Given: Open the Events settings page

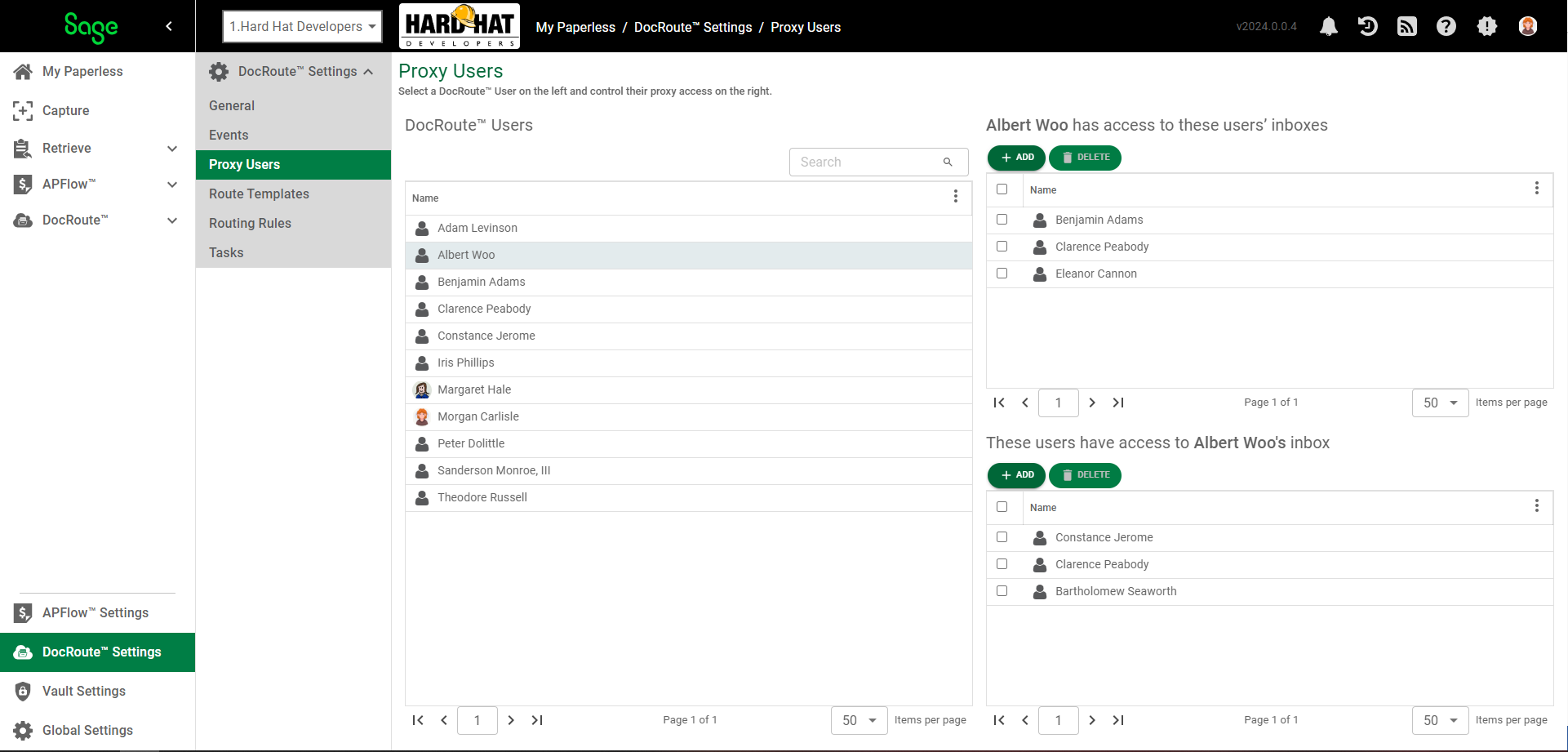Looking at the screenshot, I should [293, 135].
